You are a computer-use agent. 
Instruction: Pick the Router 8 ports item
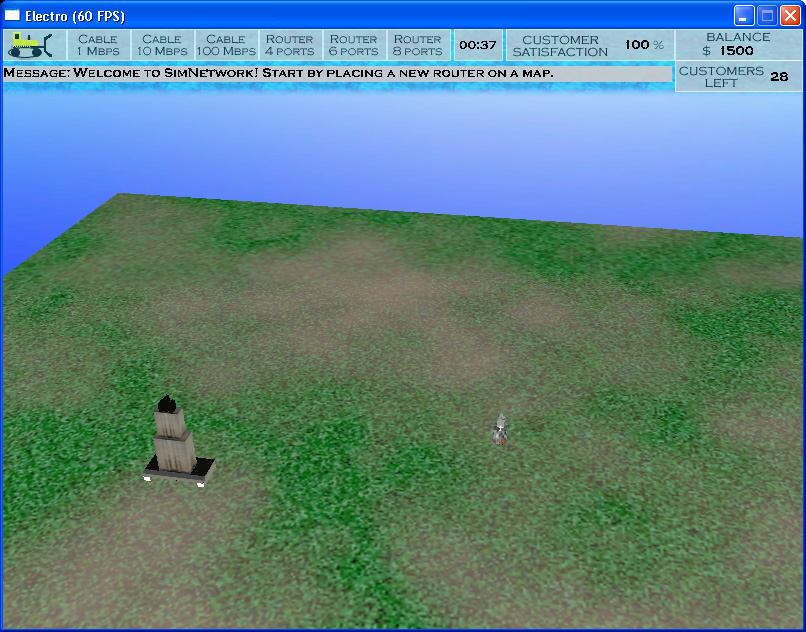coord(418,45)
